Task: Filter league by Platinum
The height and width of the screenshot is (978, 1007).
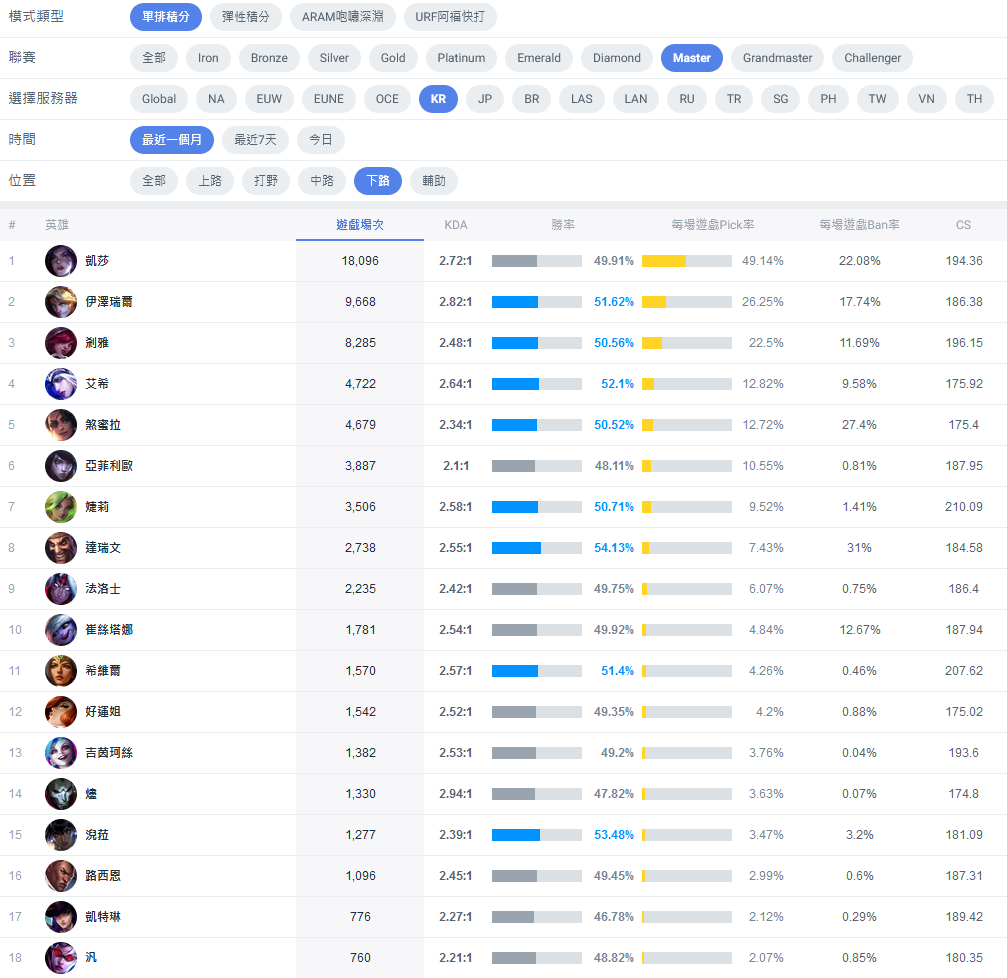Action: [461, 58]
